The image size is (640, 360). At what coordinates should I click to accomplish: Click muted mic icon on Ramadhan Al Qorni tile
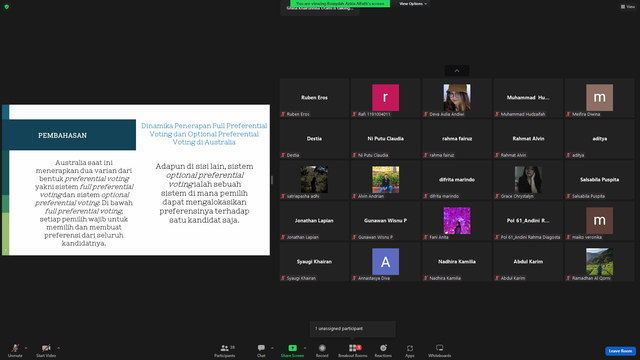(x=568, y=278)
